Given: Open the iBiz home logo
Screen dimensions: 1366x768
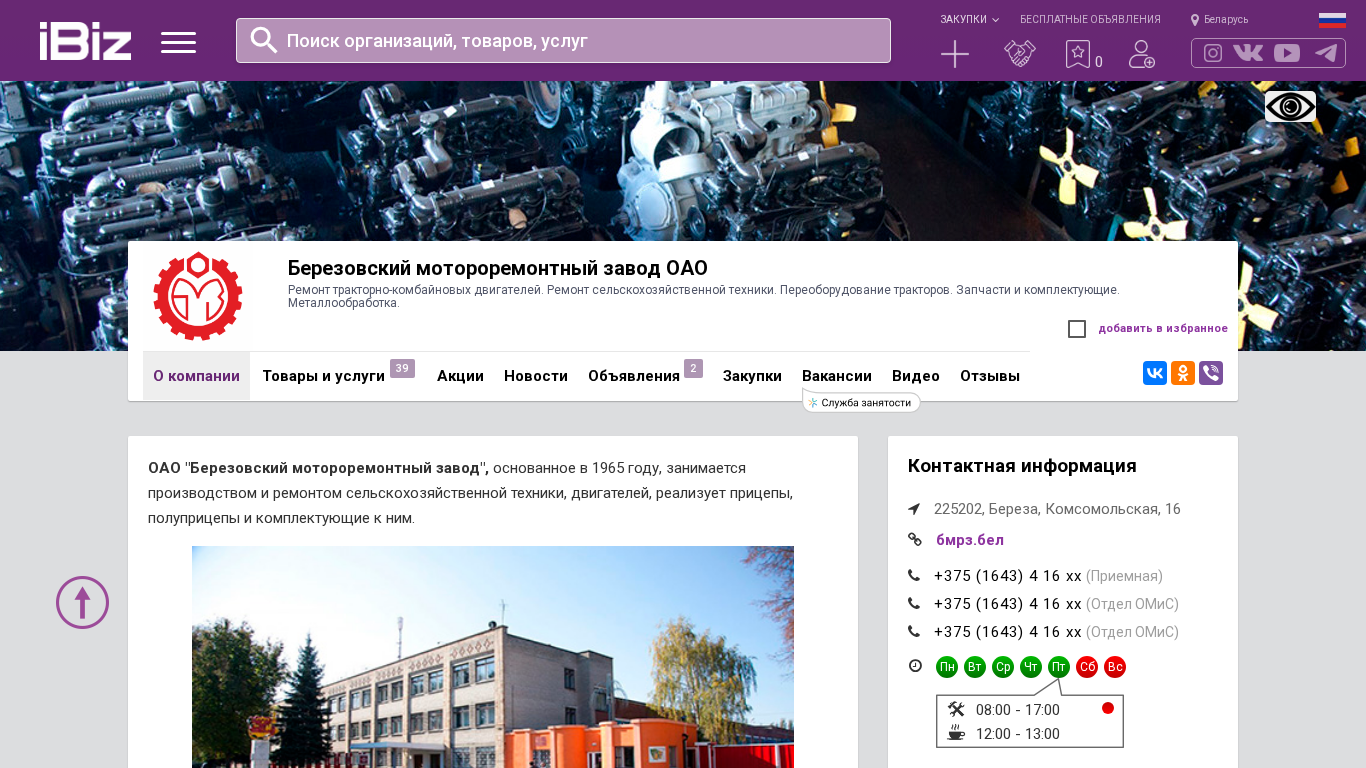Looking at the screenshot, I should point(85,41).
